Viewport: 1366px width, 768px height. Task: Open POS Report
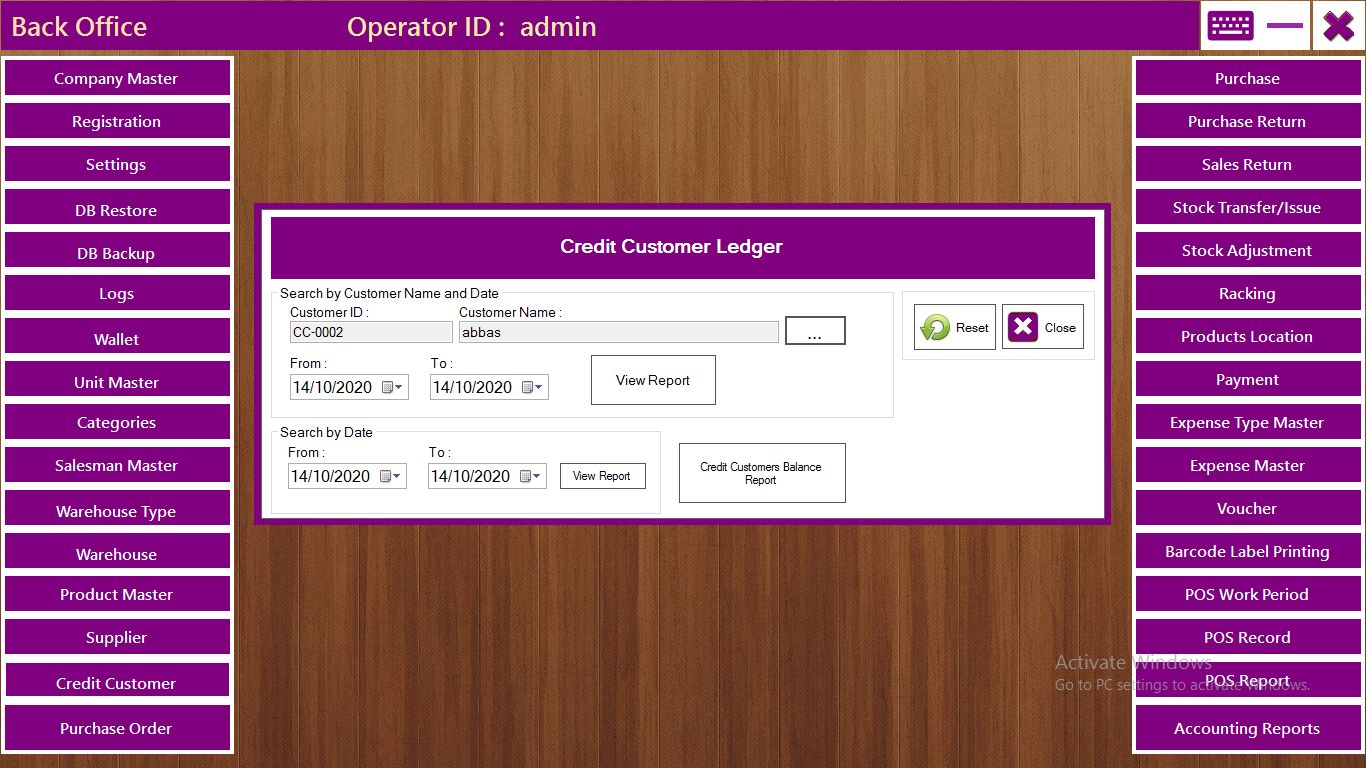pyautogui.click(x=1247, y=680)
